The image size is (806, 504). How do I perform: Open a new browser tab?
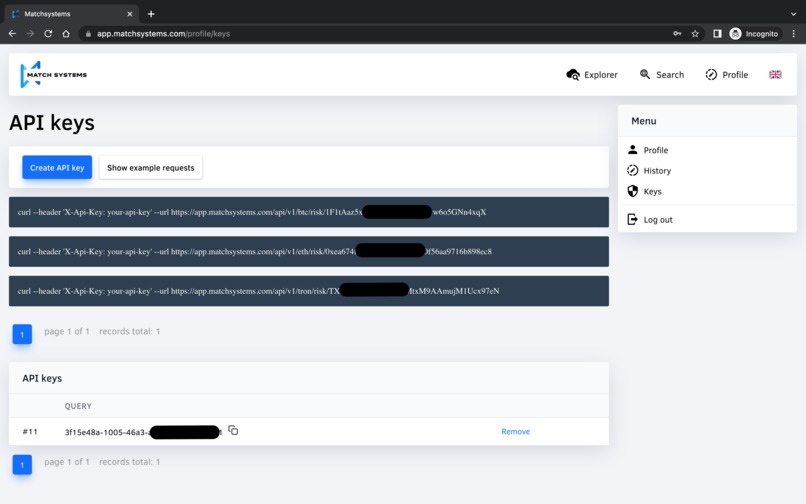(151, 14)
